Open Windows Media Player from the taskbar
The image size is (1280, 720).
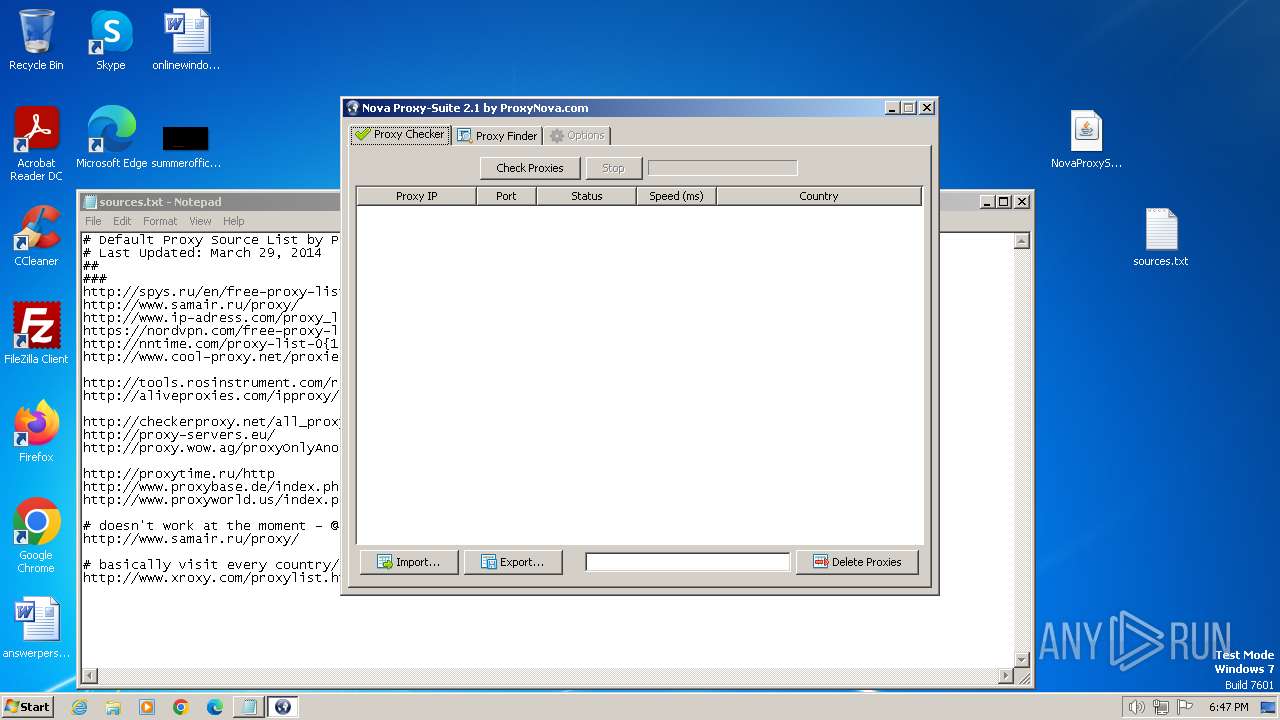coord(147,707)
